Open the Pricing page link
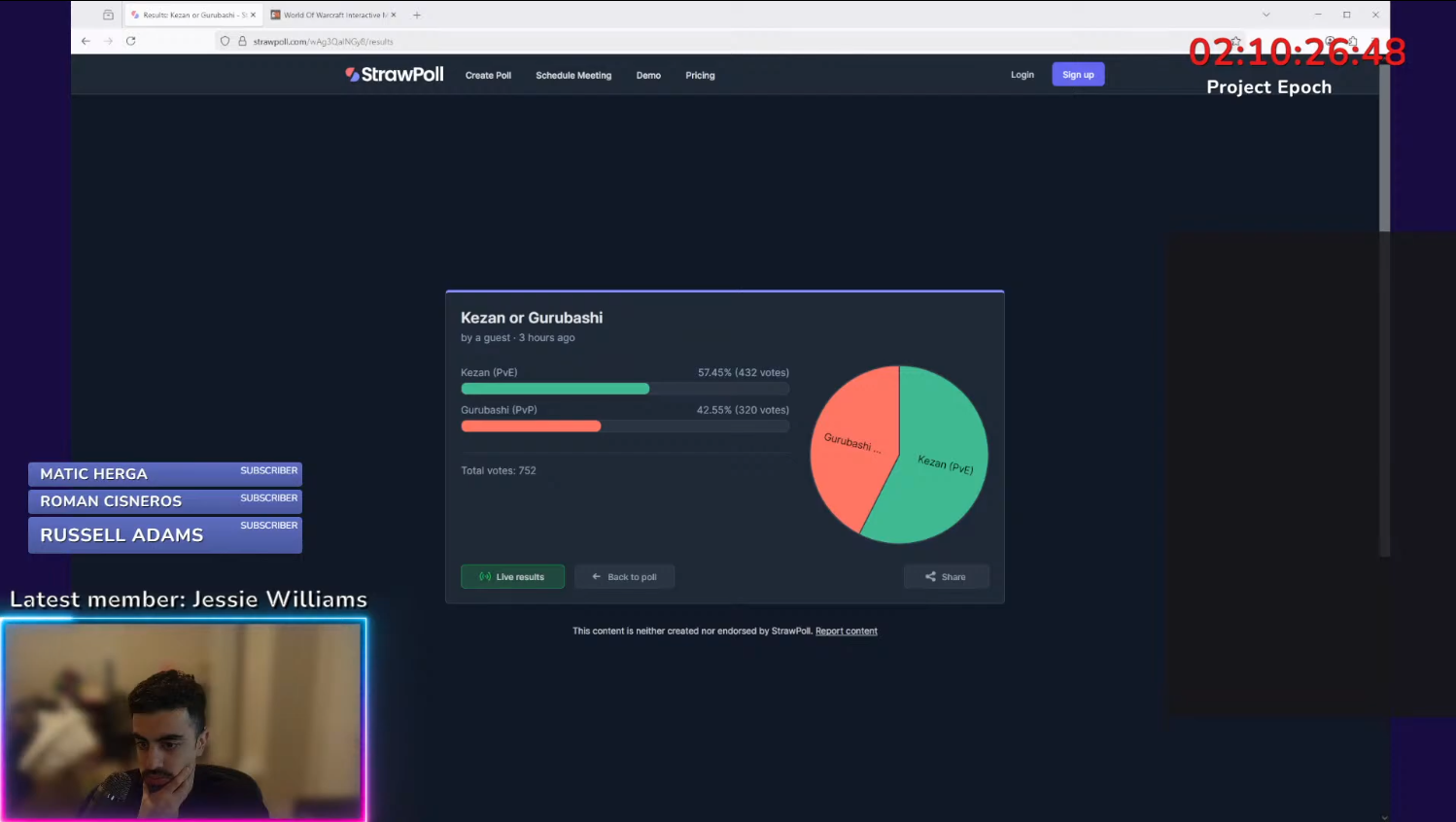The height and width of the screenshot is (822, 1456). 700,76
